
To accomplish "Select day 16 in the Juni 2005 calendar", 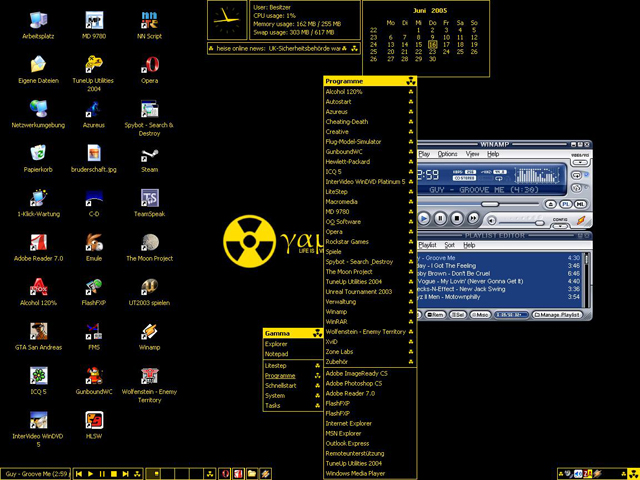I will [x=433, y=44].
